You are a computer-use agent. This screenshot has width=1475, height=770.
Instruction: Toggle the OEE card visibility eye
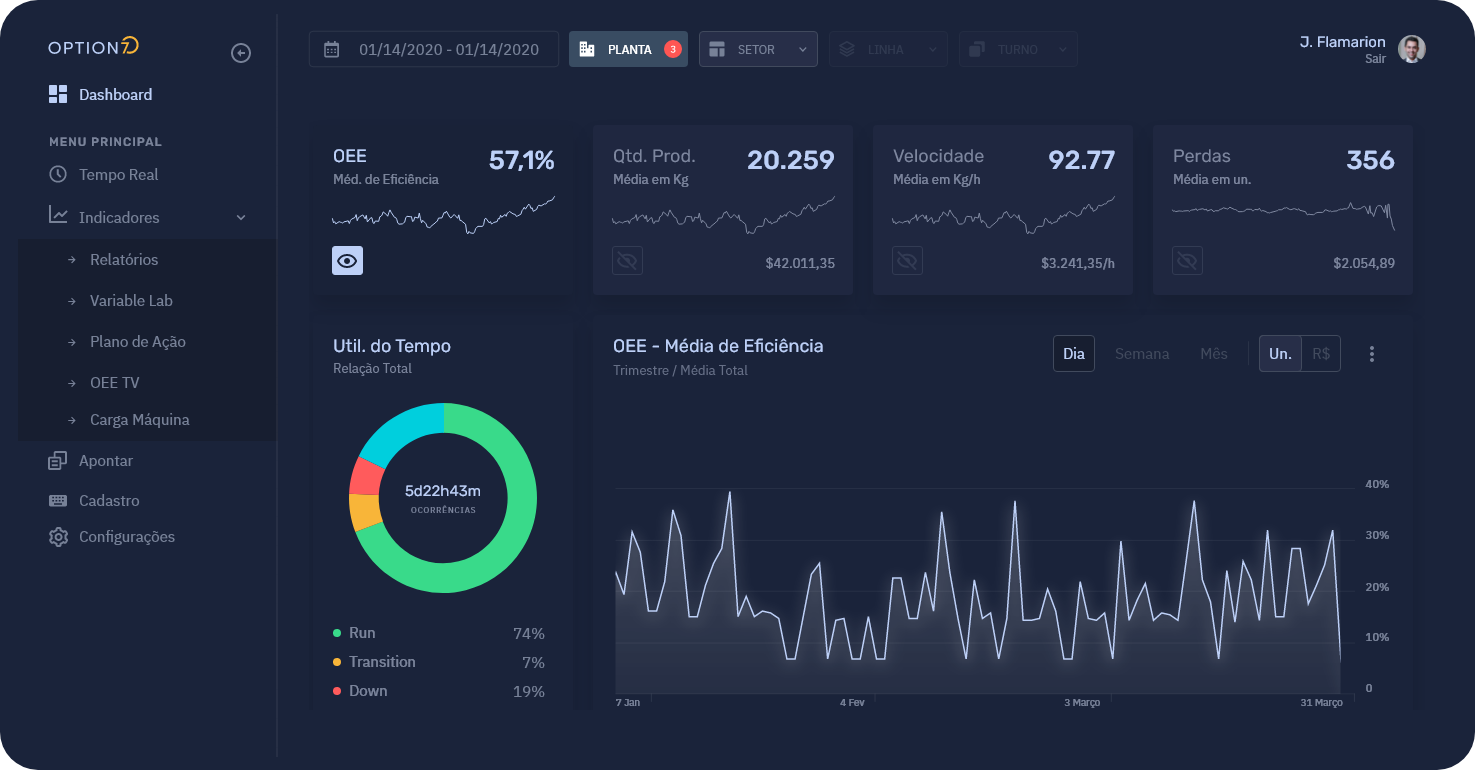click(347, 260)
